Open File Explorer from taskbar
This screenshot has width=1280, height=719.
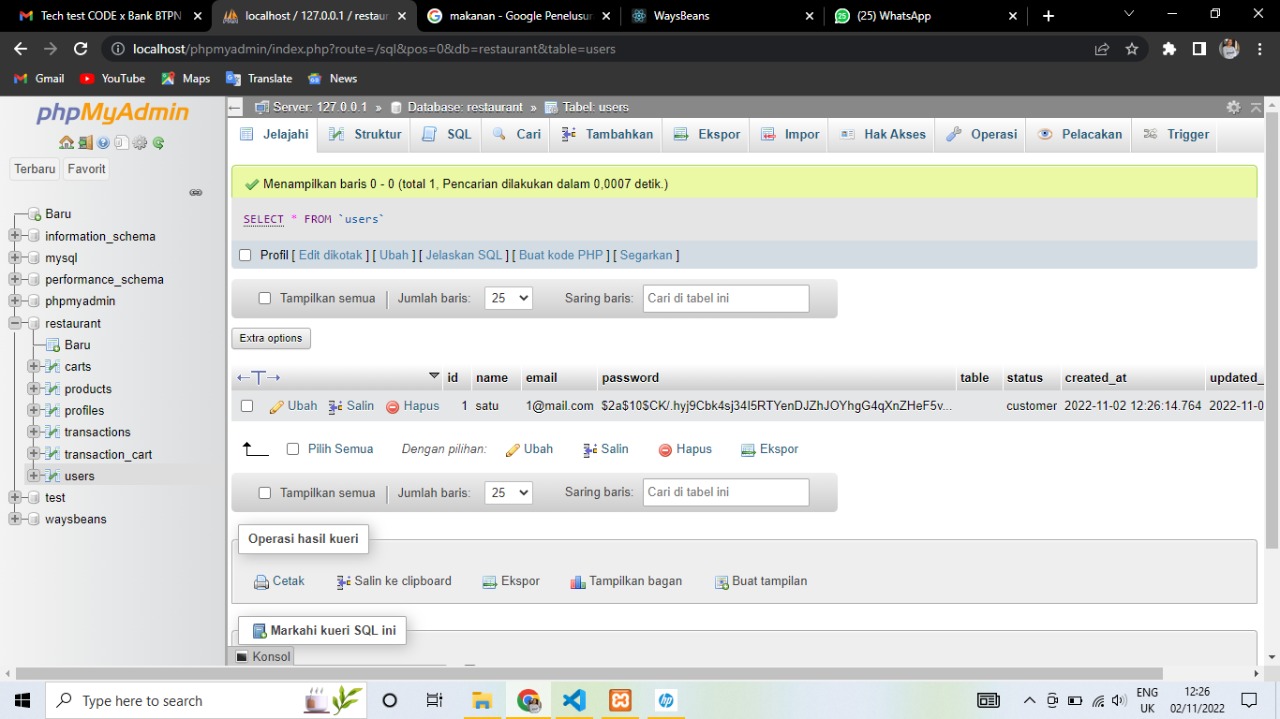[x=482, y=700]
